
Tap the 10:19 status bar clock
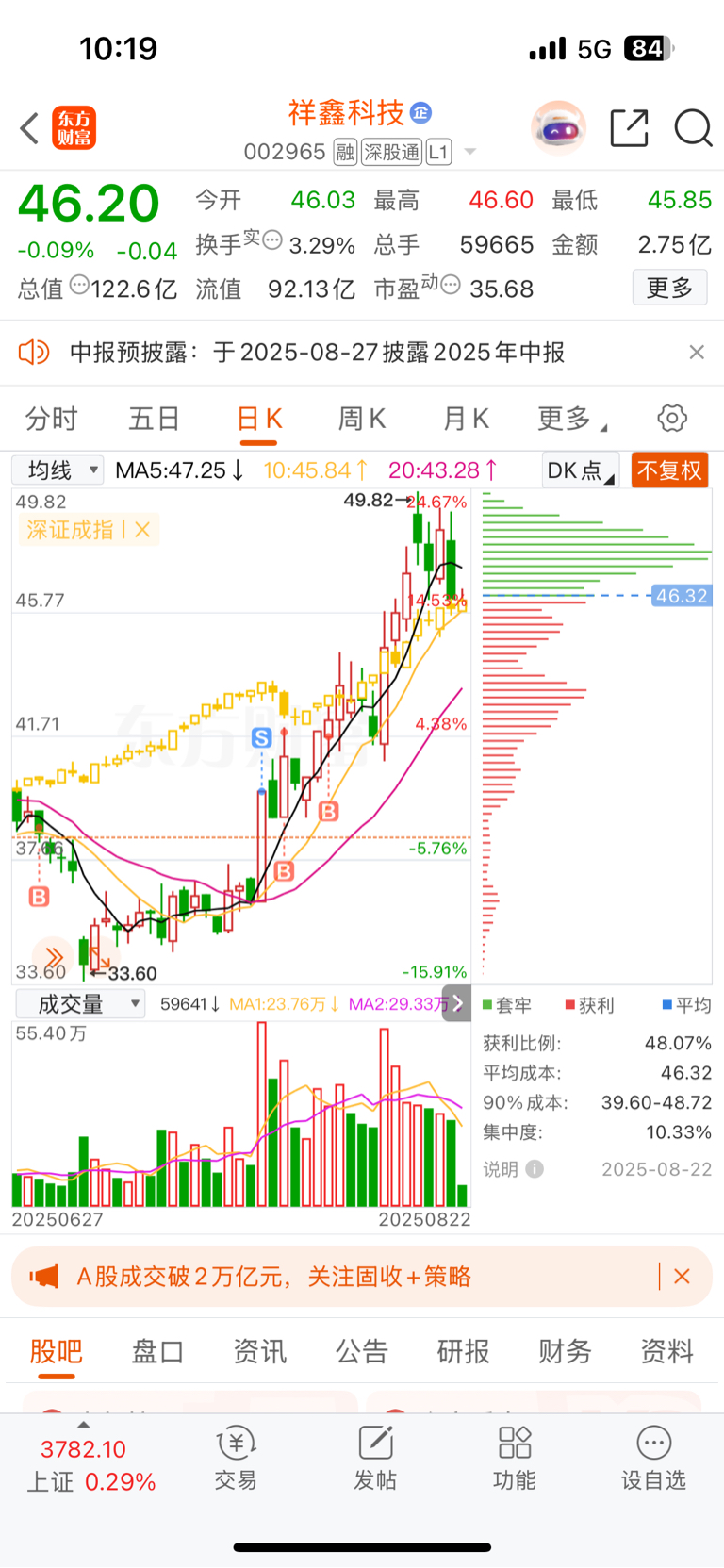[119, 48]
